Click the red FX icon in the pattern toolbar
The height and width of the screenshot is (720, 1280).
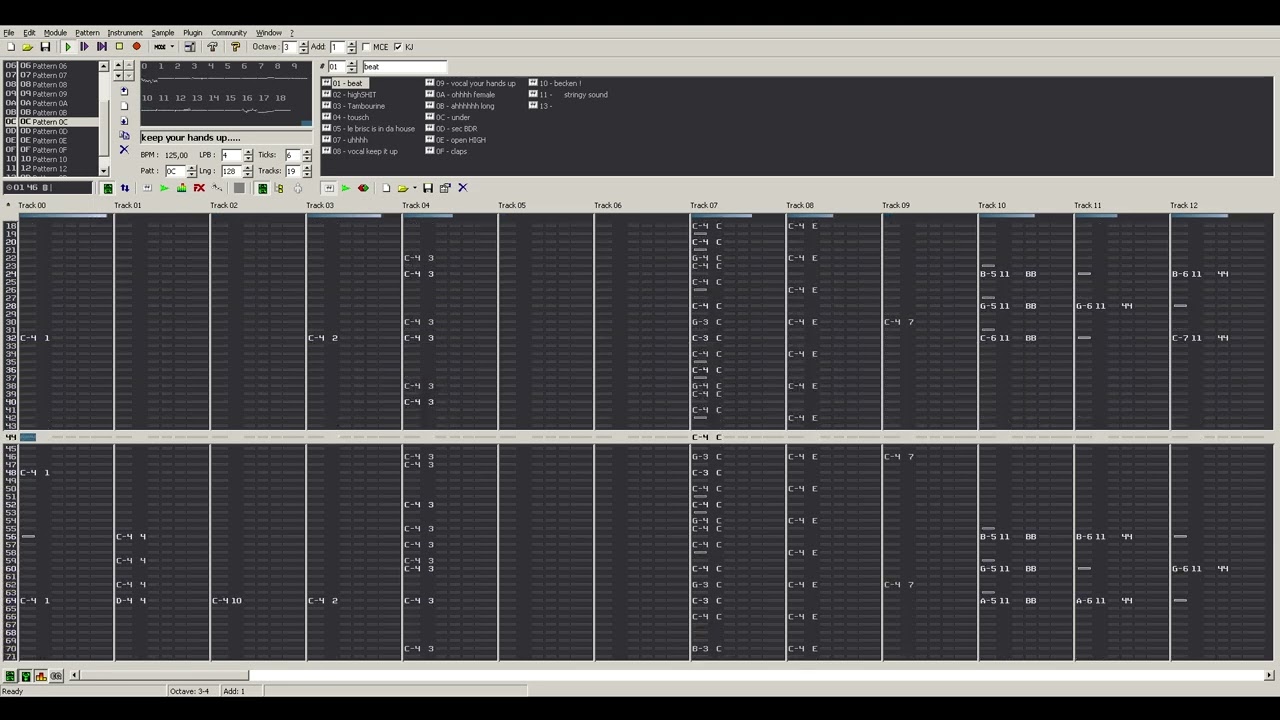pos(199,188)
